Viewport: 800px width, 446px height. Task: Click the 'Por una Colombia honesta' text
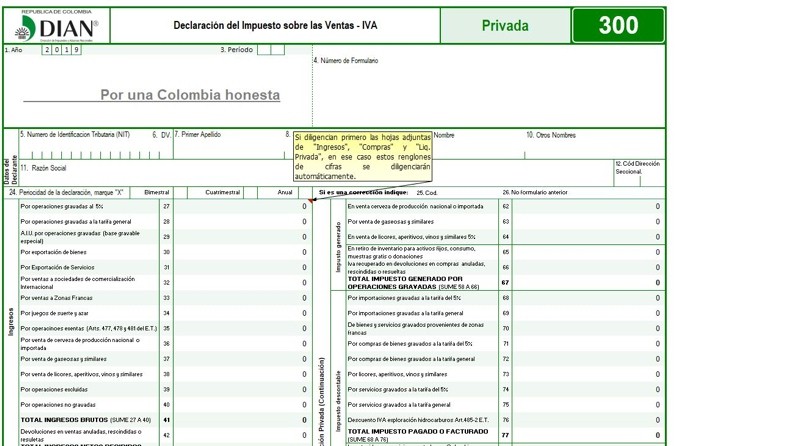(190, 95)
